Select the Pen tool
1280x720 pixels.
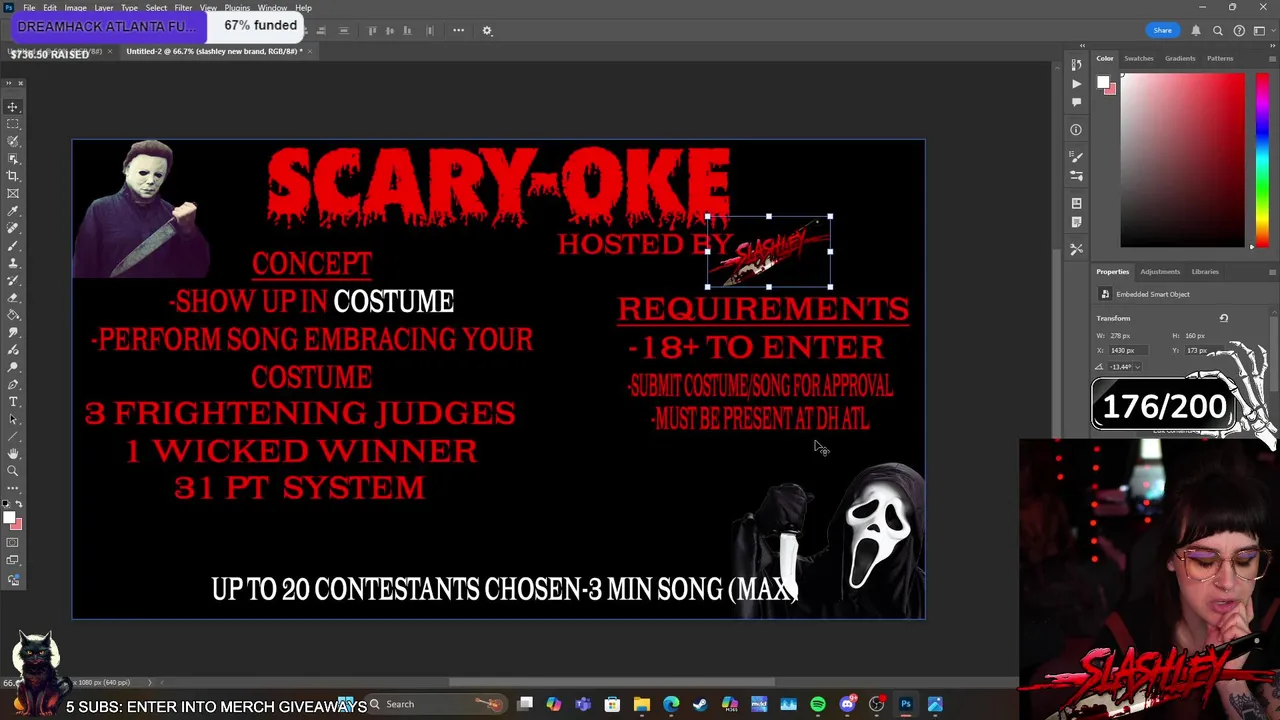13,384
